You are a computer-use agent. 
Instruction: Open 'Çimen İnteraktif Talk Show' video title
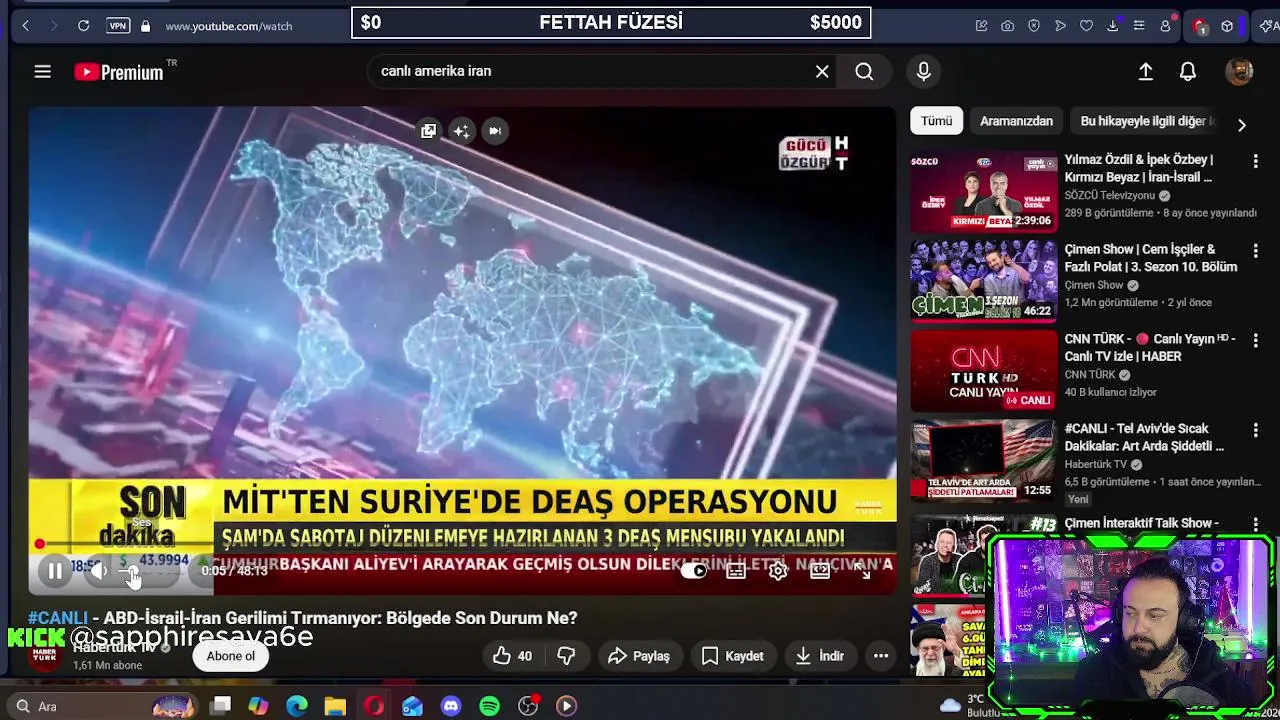(x=1141, y=523)
